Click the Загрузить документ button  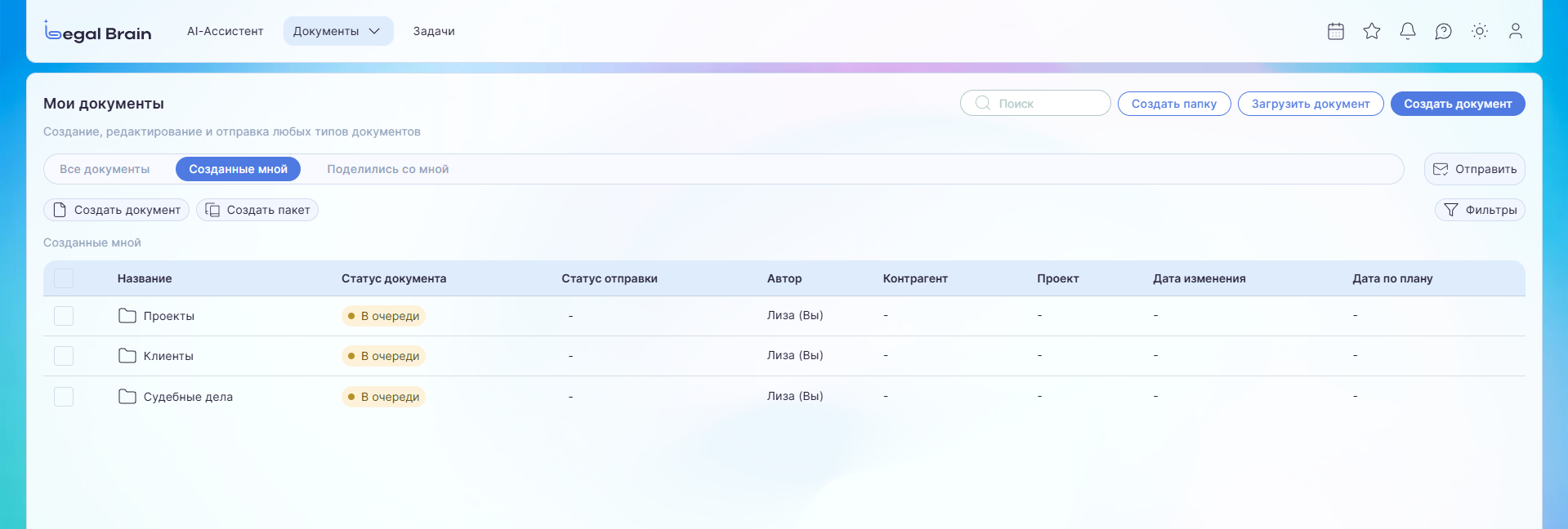[x=1310, y=104]
